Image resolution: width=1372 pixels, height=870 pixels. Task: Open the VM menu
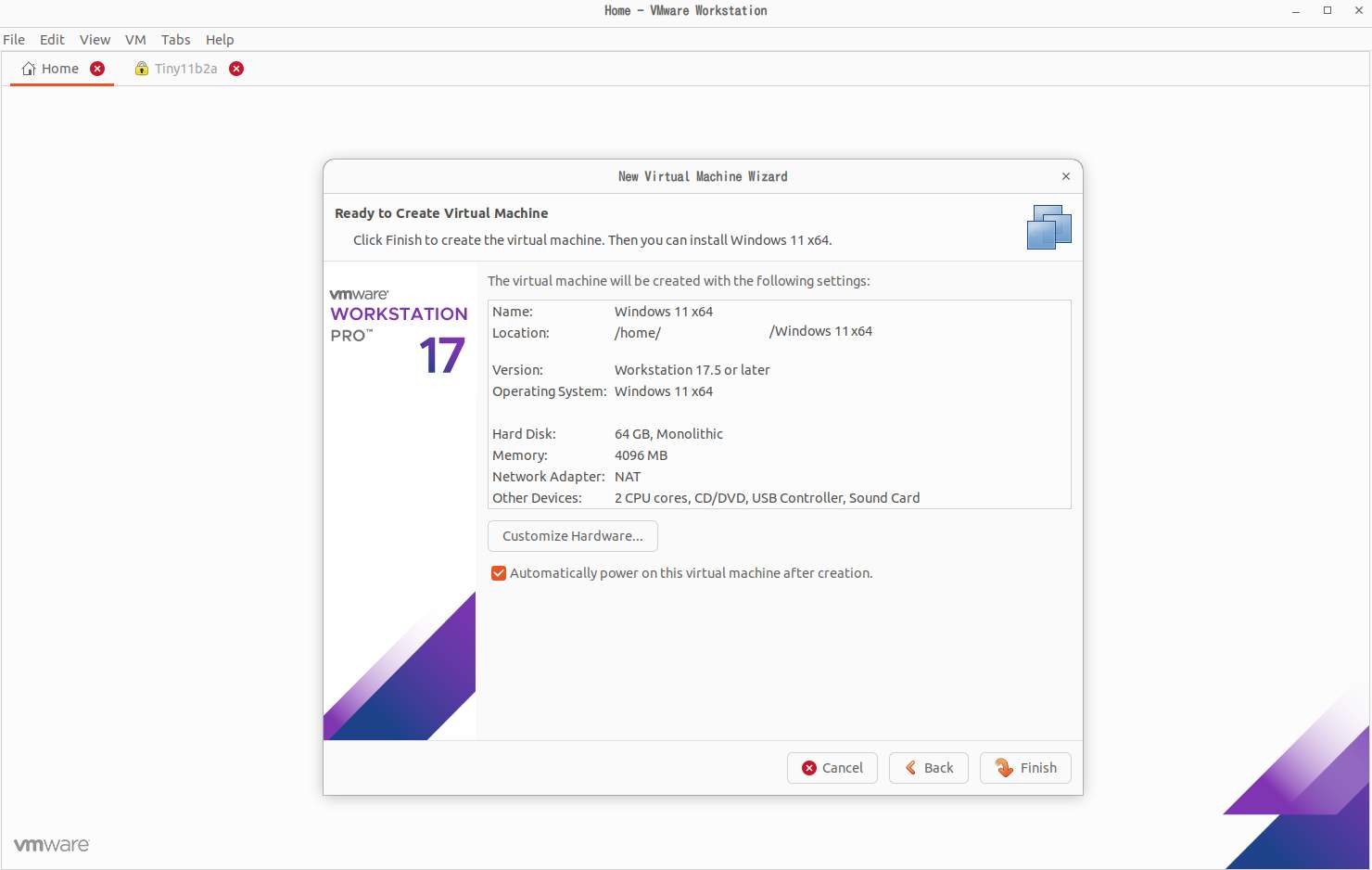135,40
